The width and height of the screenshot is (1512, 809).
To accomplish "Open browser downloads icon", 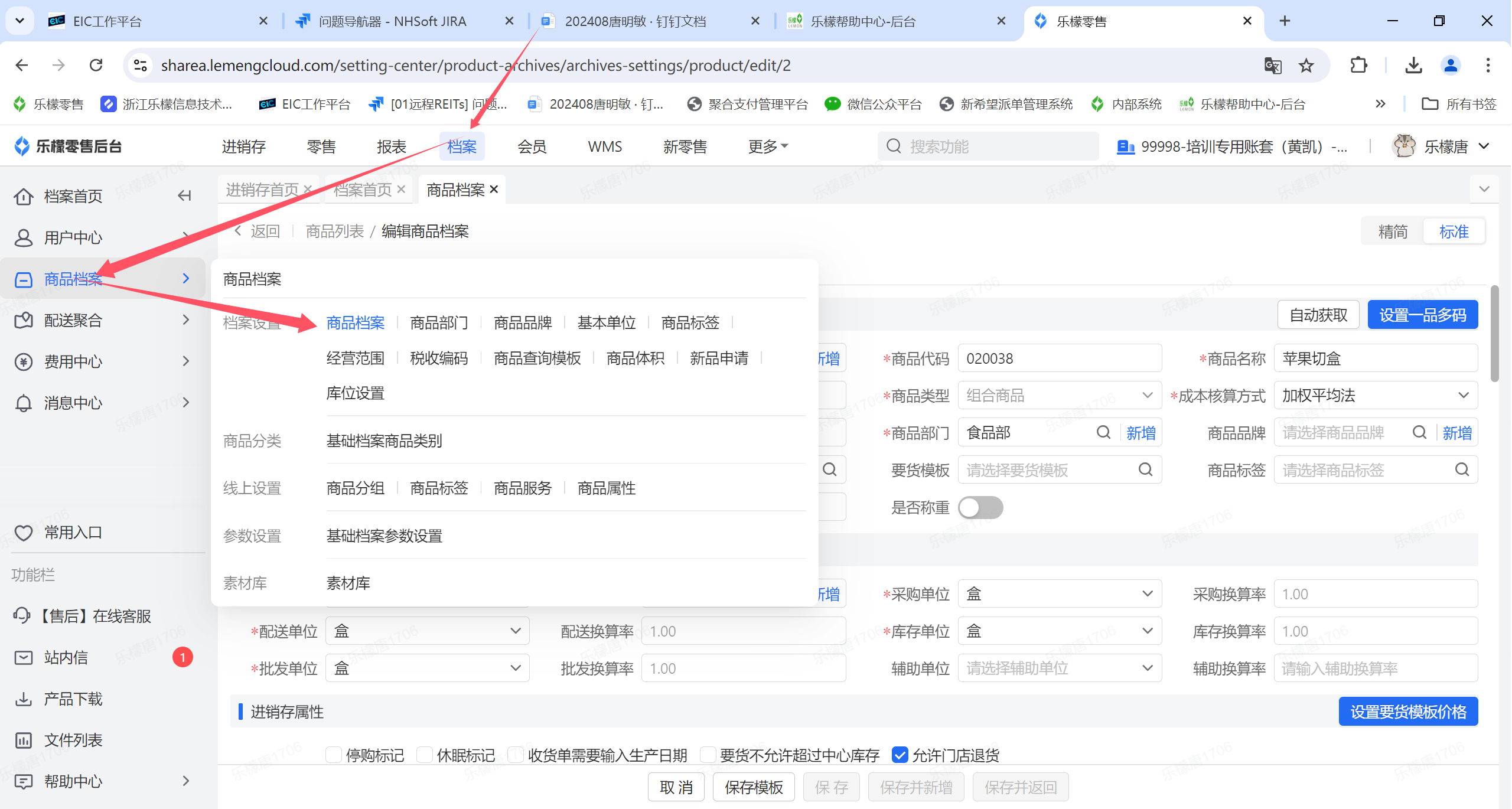I will [1414, 66].
